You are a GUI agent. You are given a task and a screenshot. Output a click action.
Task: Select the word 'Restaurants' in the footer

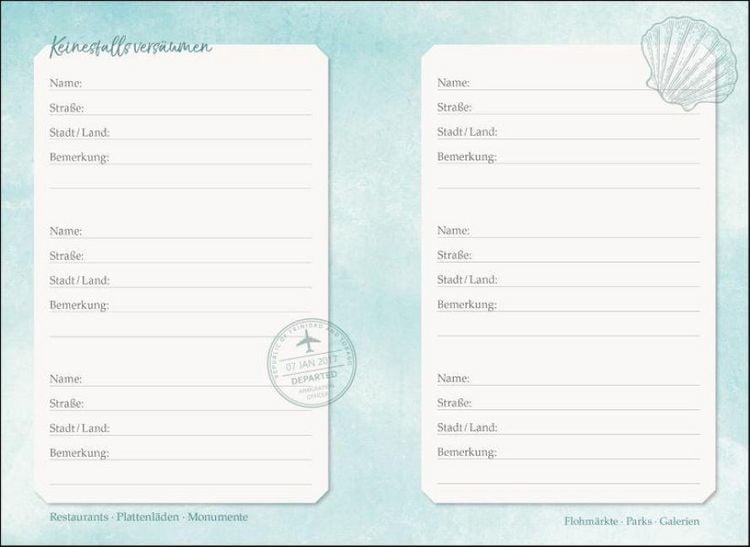79,517
